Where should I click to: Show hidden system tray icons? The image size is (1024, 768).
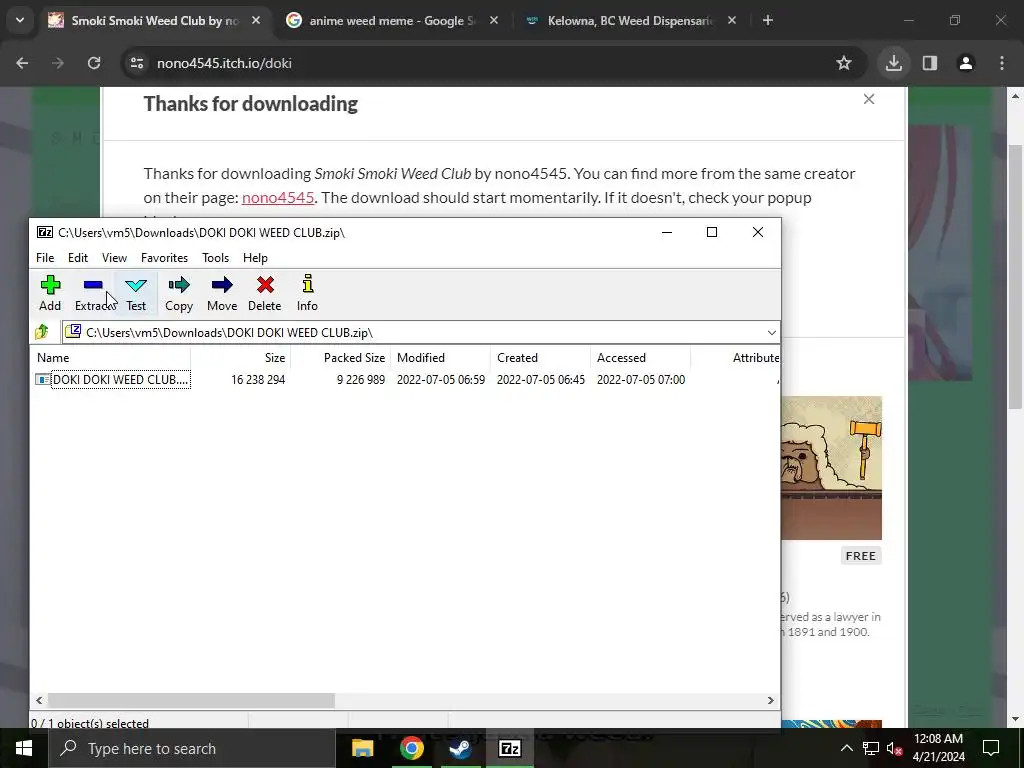pyautogui.click(x=846, y=748)
